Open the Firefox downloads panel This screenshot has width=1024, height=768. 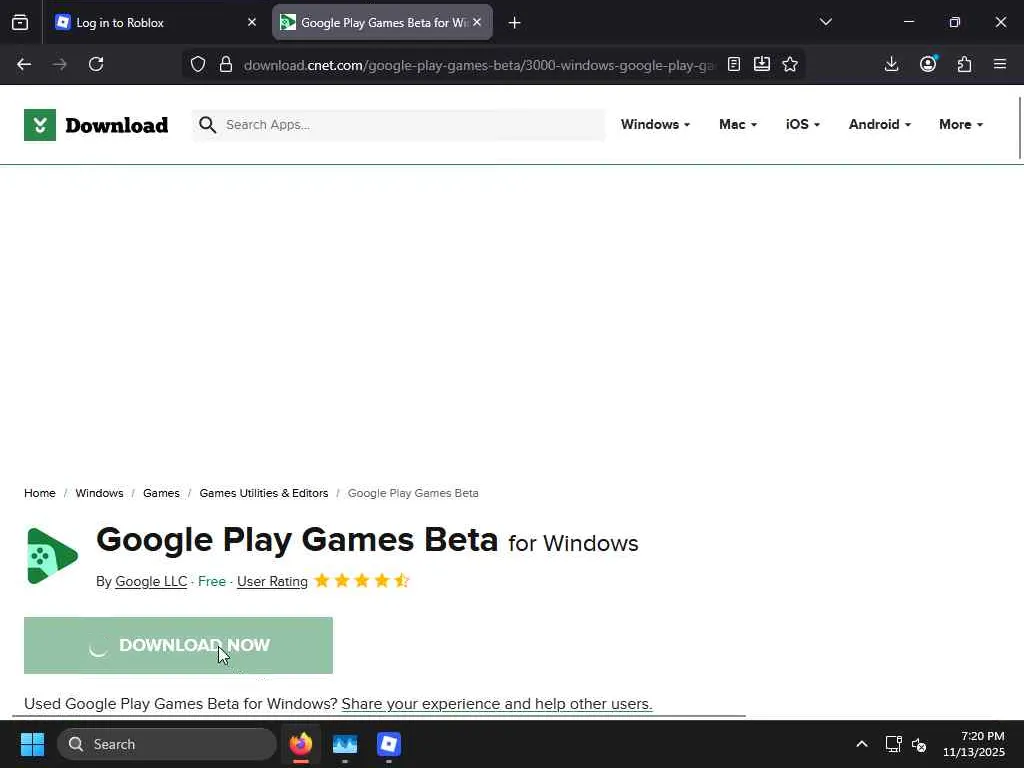[891, 64]
